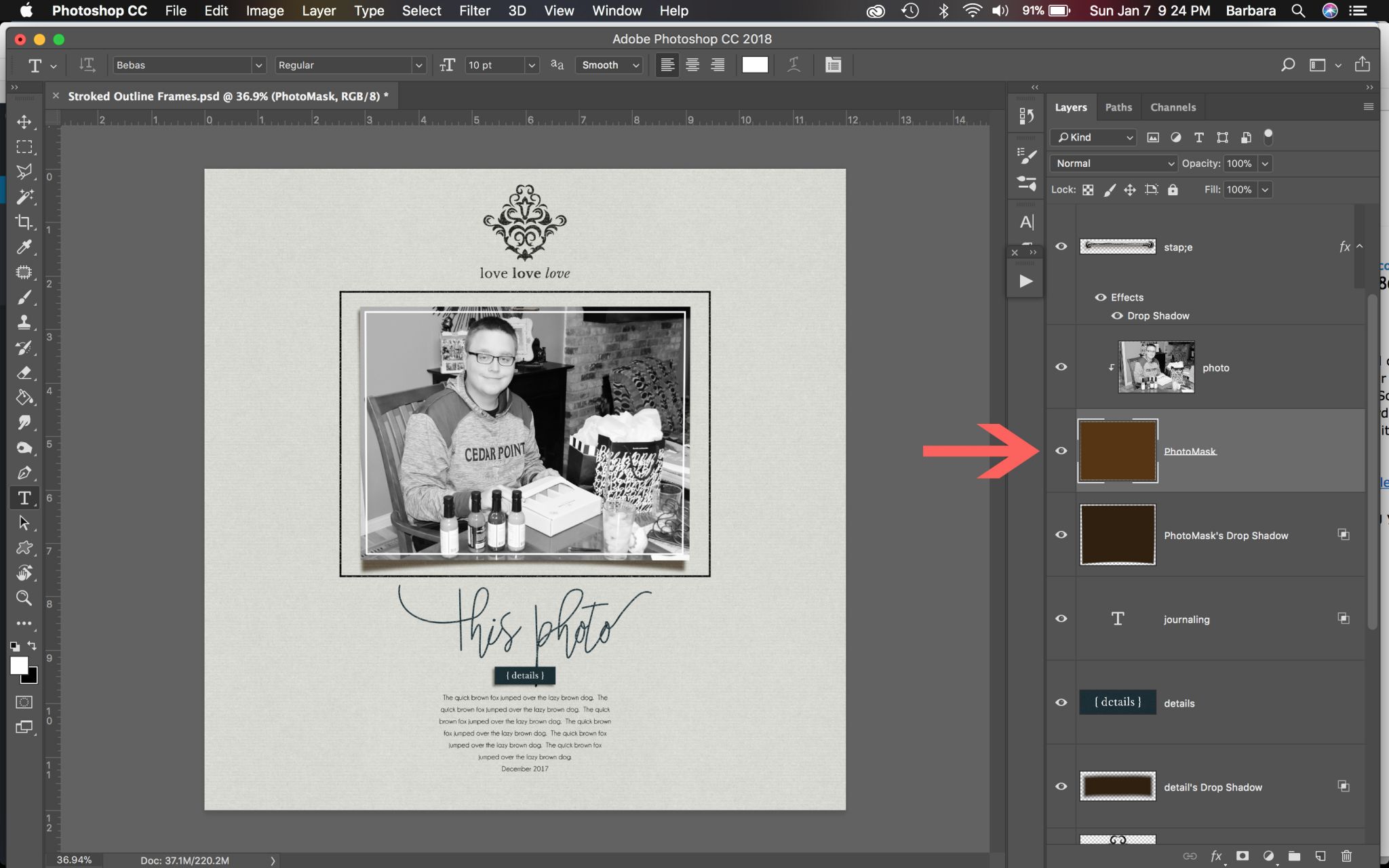
Task: Hide the journaling layer
Action: [x=1060, y=618]
